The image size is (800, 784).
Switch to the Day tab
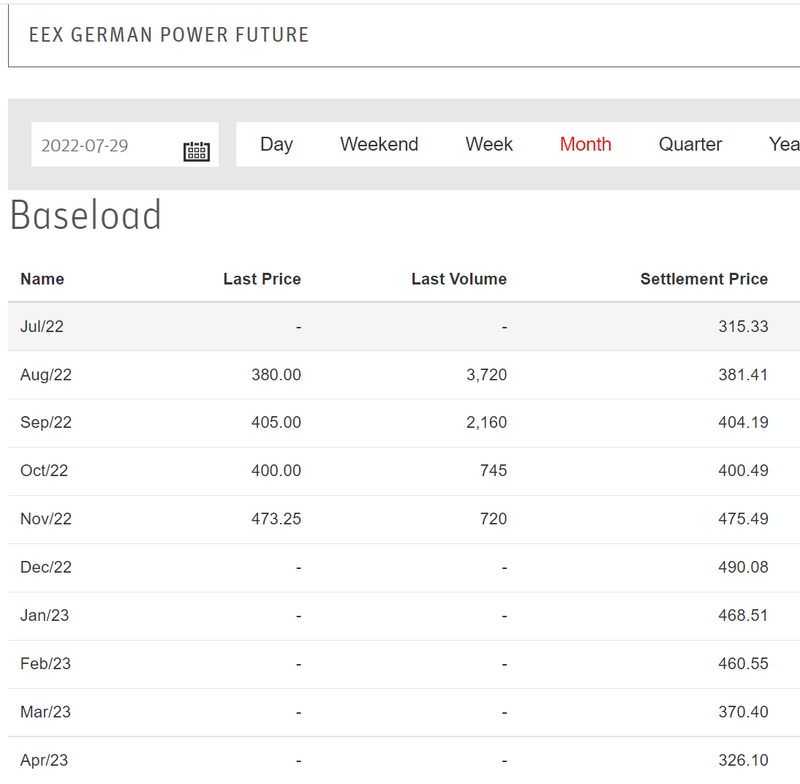276,144
